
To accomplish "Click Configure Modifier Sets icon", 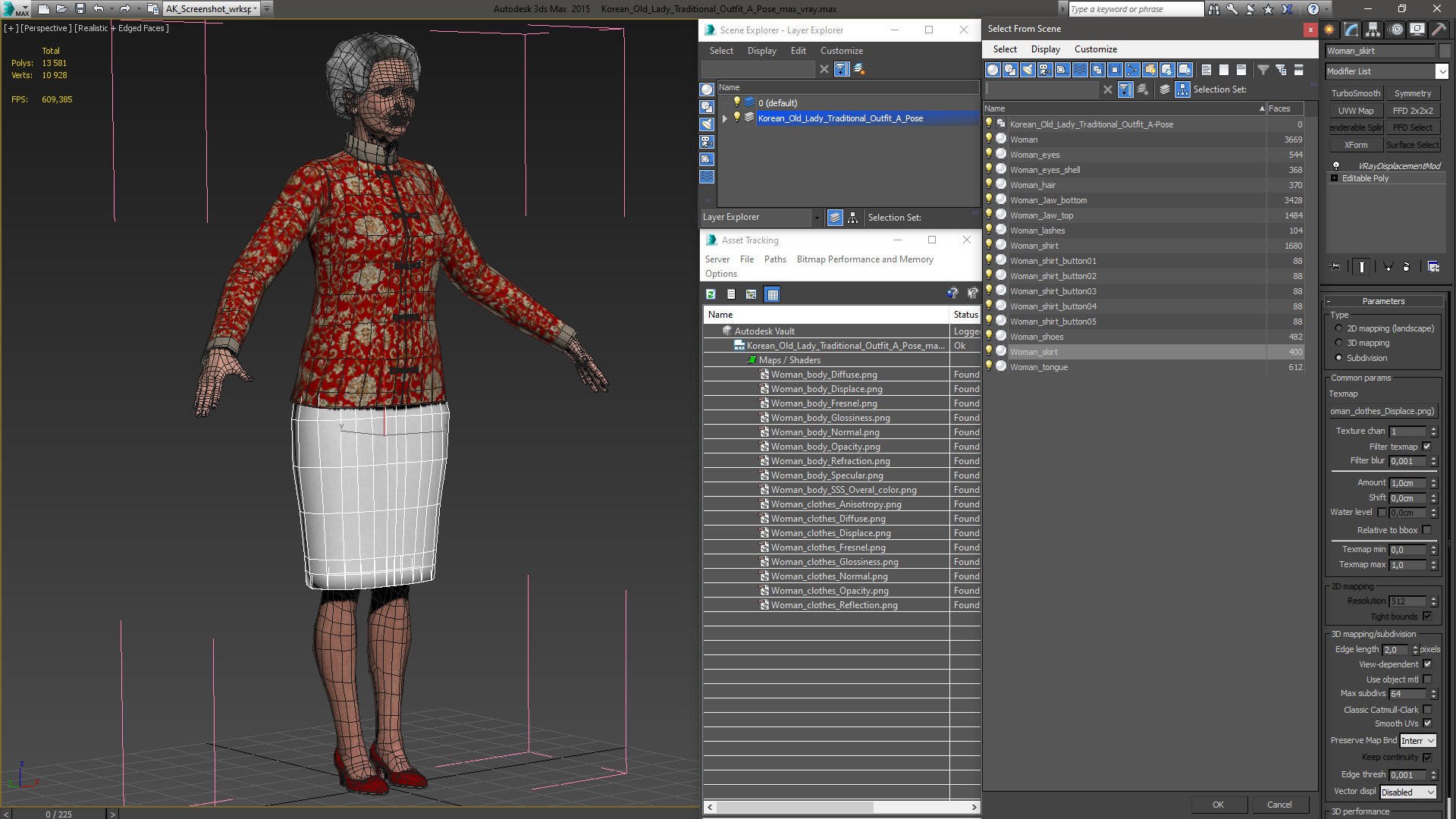I will (x=1433, y=267).
